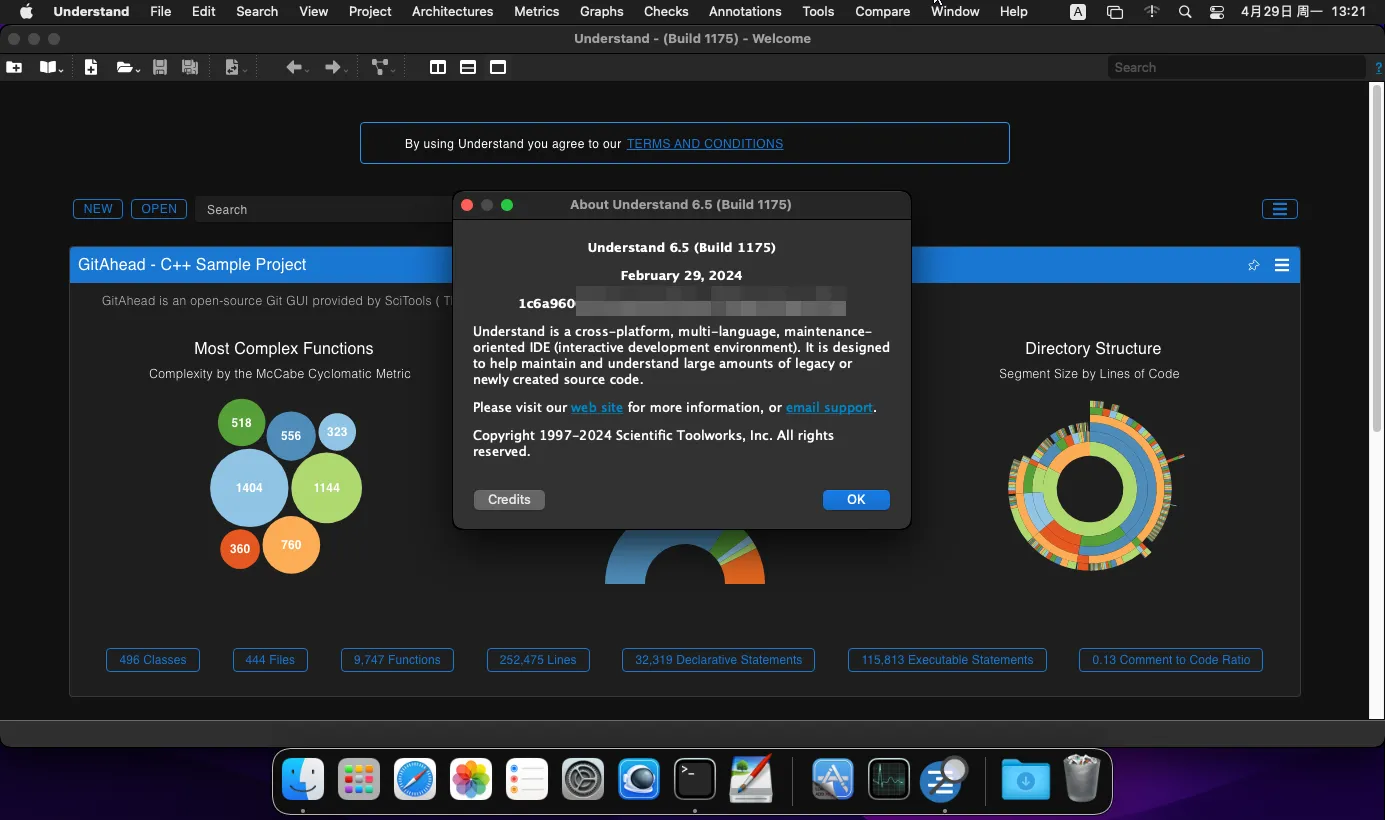
Task: Open the File menu
Action: pos(160,11)
